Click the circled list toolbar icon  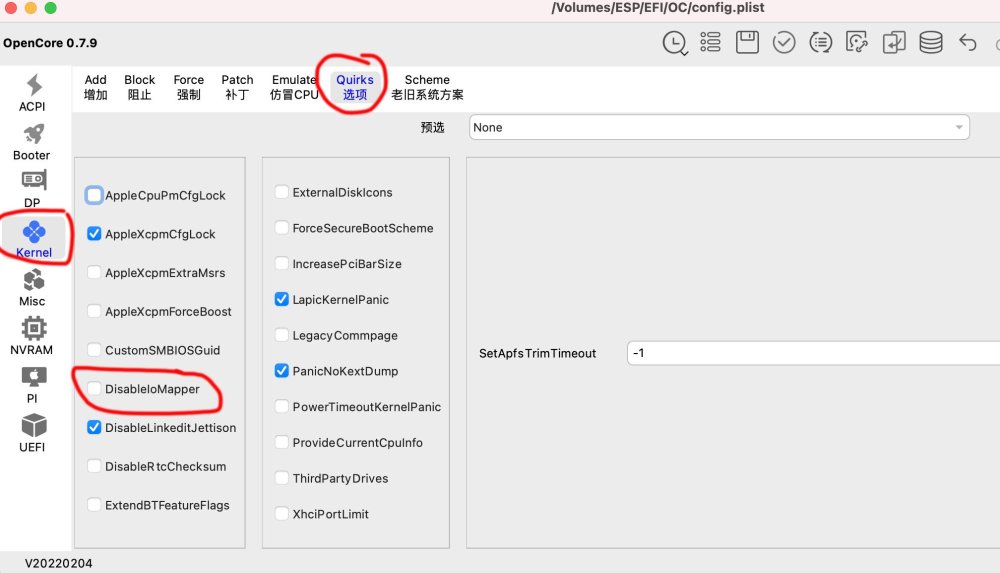tap(820, 43)
